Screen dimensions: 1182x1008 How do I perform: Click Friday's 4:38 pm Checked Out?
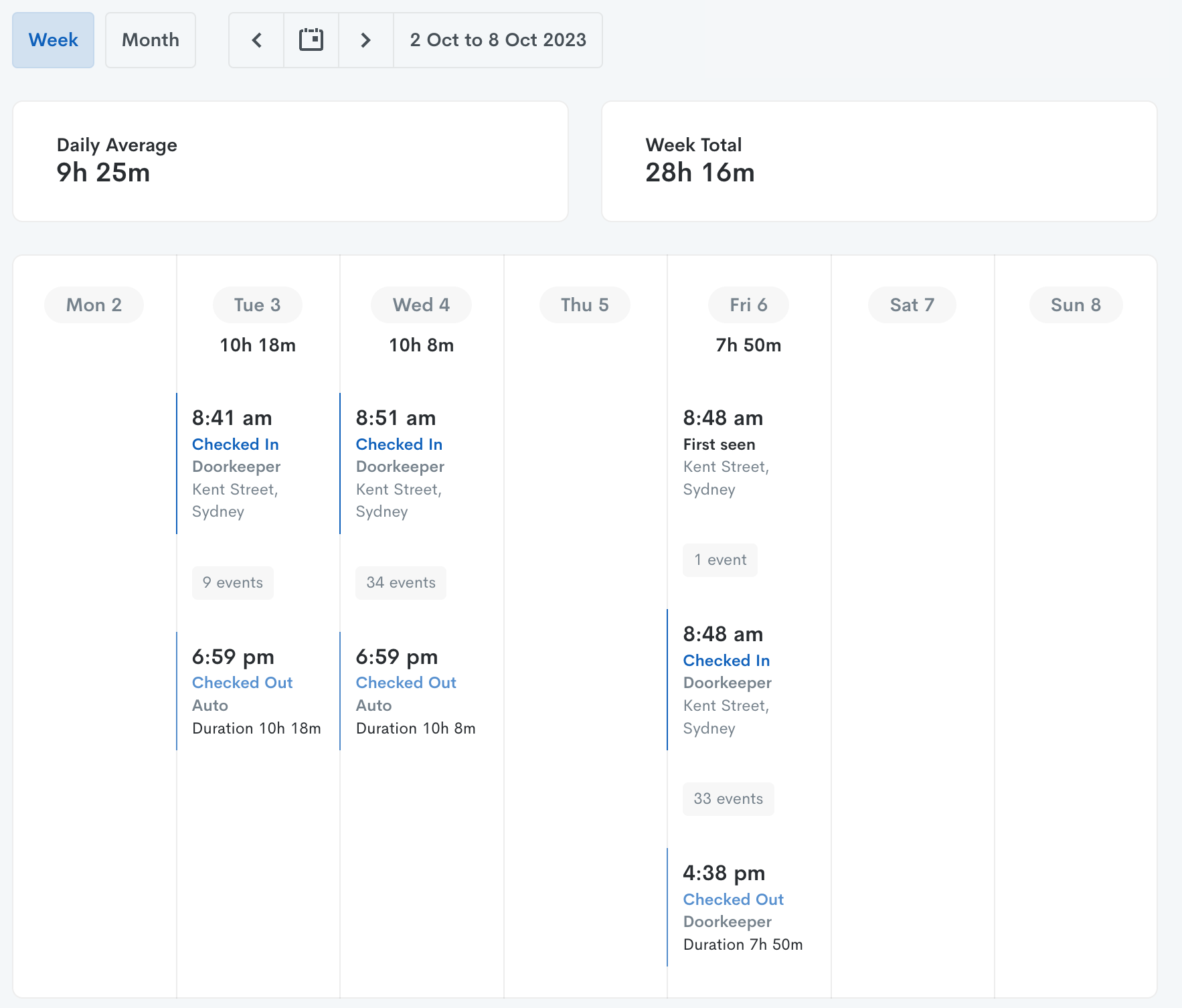[x=734, y=900]
